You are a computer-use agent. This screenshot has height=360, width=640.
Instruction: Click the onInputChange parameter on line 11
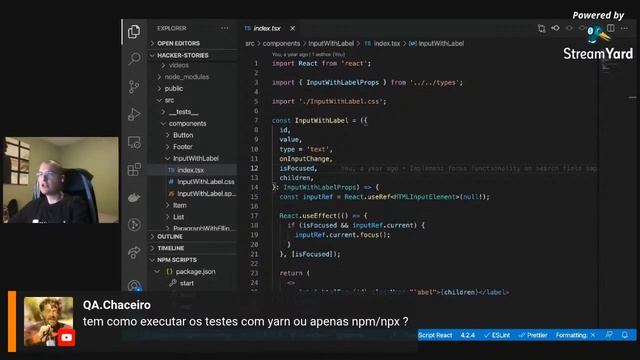coord(304,159)
